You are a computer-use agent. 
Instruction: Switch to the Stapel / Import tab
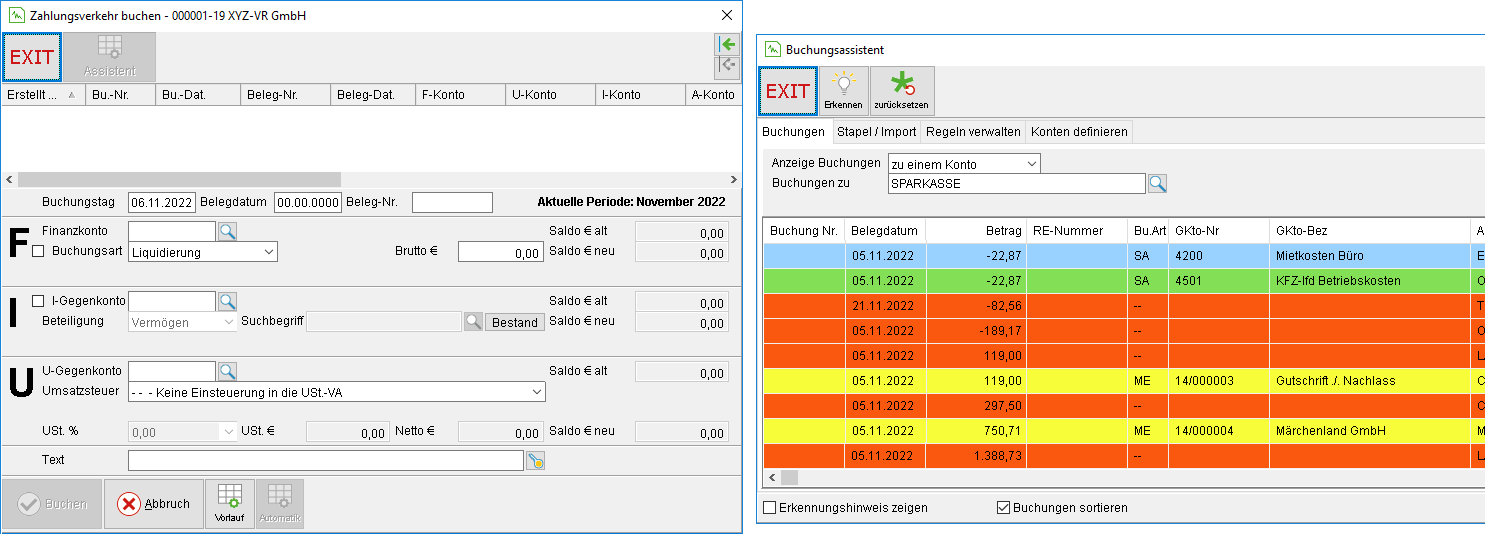pyautogui.click(x=876, y=132)
